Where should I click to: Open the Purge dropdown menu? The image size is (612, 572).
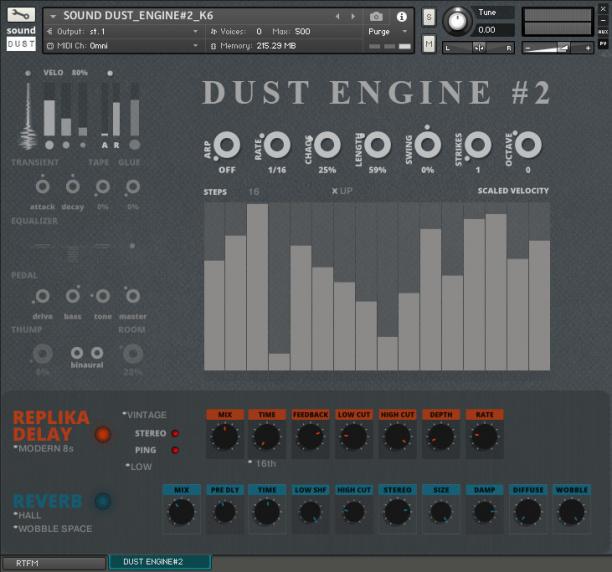click(x=388, y=31)
